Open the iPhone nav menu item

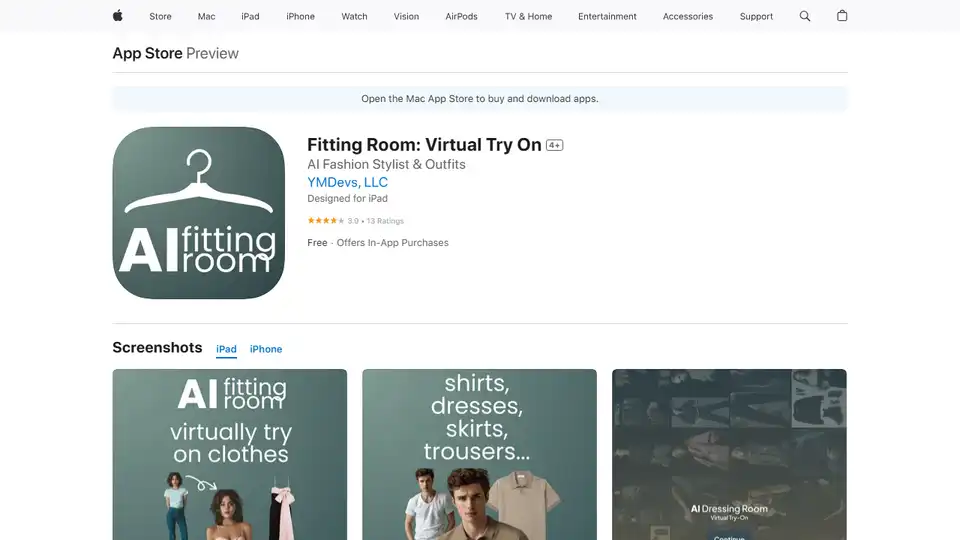click(301, 17)
